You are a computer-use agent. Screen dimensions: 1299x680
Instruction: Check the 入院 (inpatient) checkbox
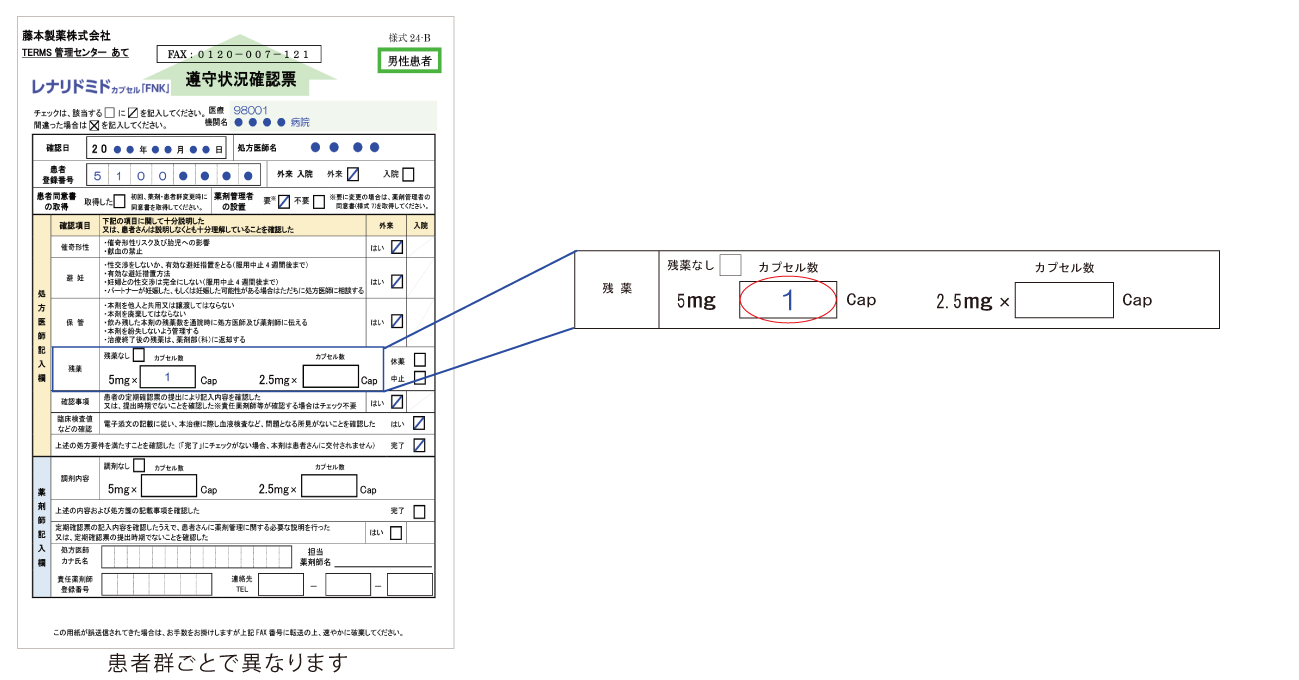[x=408, y=174]
